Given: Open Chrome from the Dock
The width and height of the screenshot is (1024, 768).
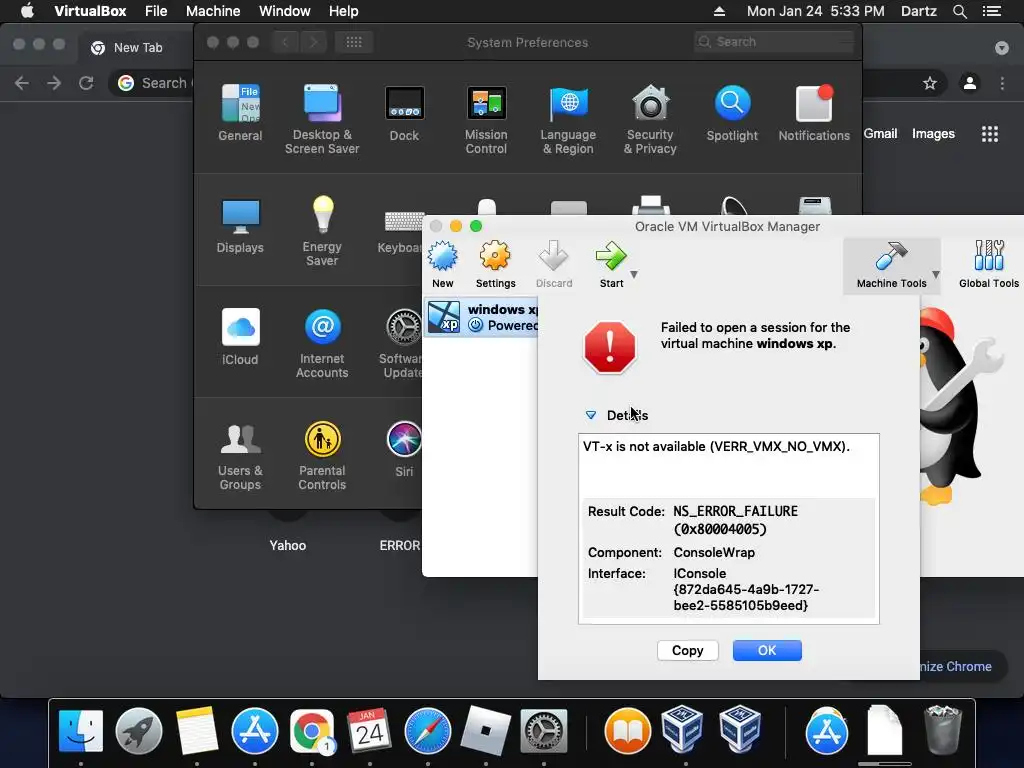Looking at the screenshot, I should tap(312, 731).
